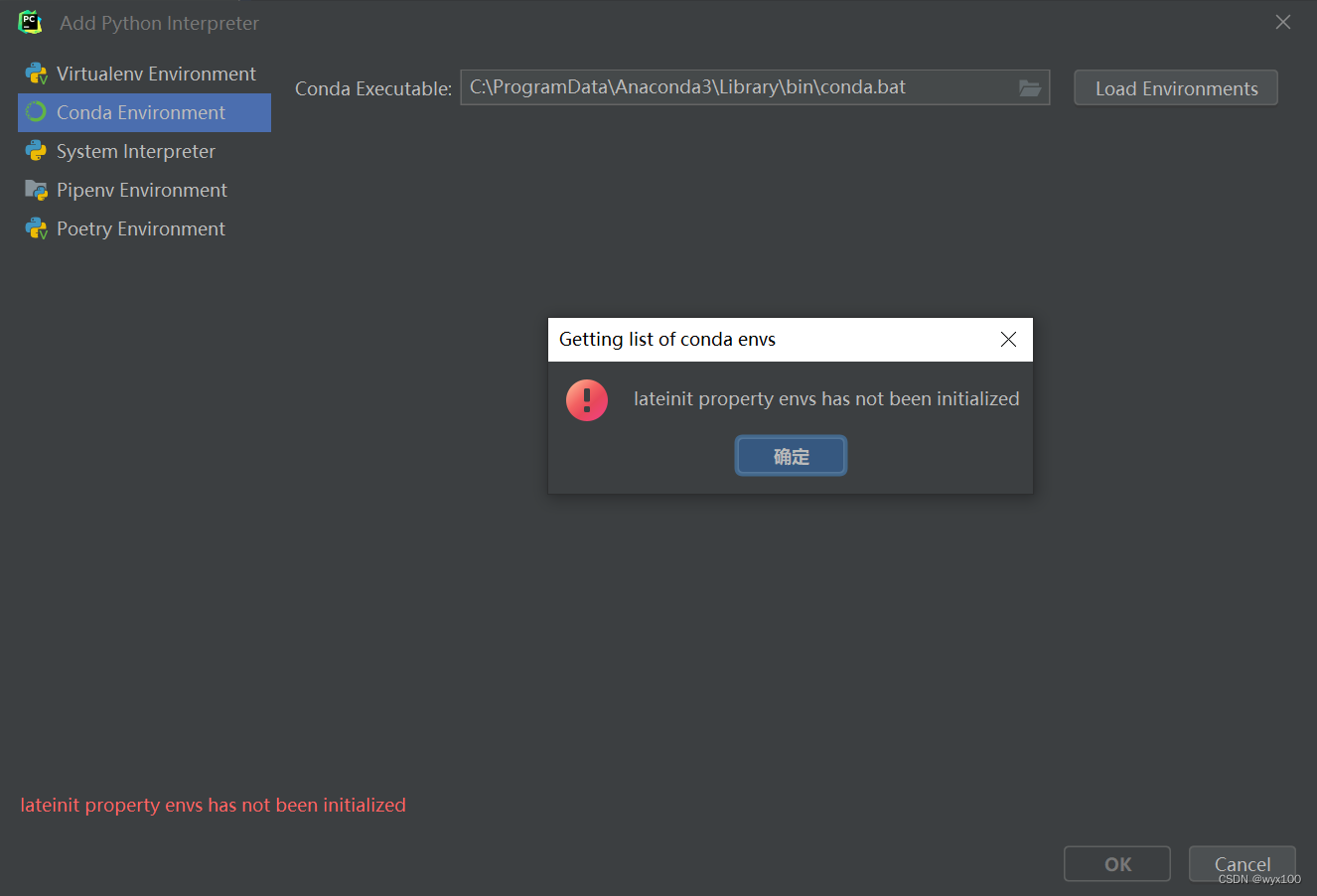Open the Conda Executable folder browser
Image resolution: width=1317 pixels, height=896 pixels.
(1029, 87)
